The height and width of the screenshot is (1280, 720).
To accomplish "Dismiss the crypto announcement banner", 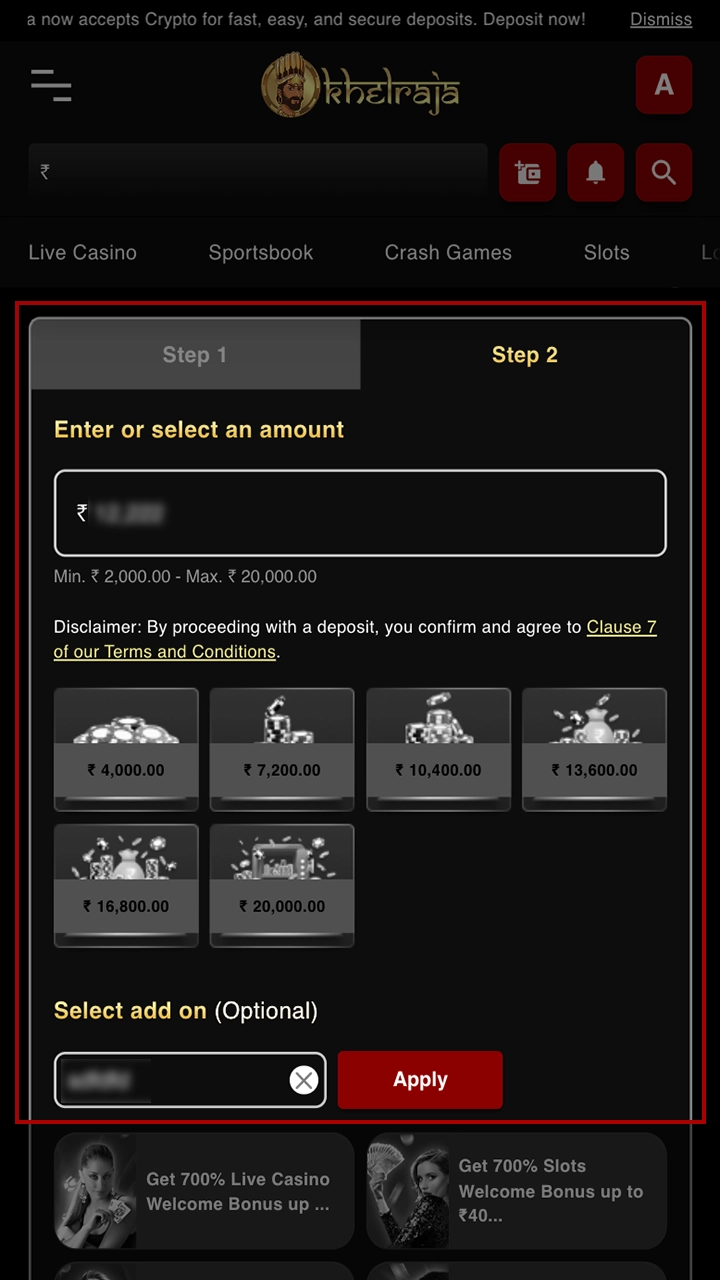I will [x=661, y=19].
